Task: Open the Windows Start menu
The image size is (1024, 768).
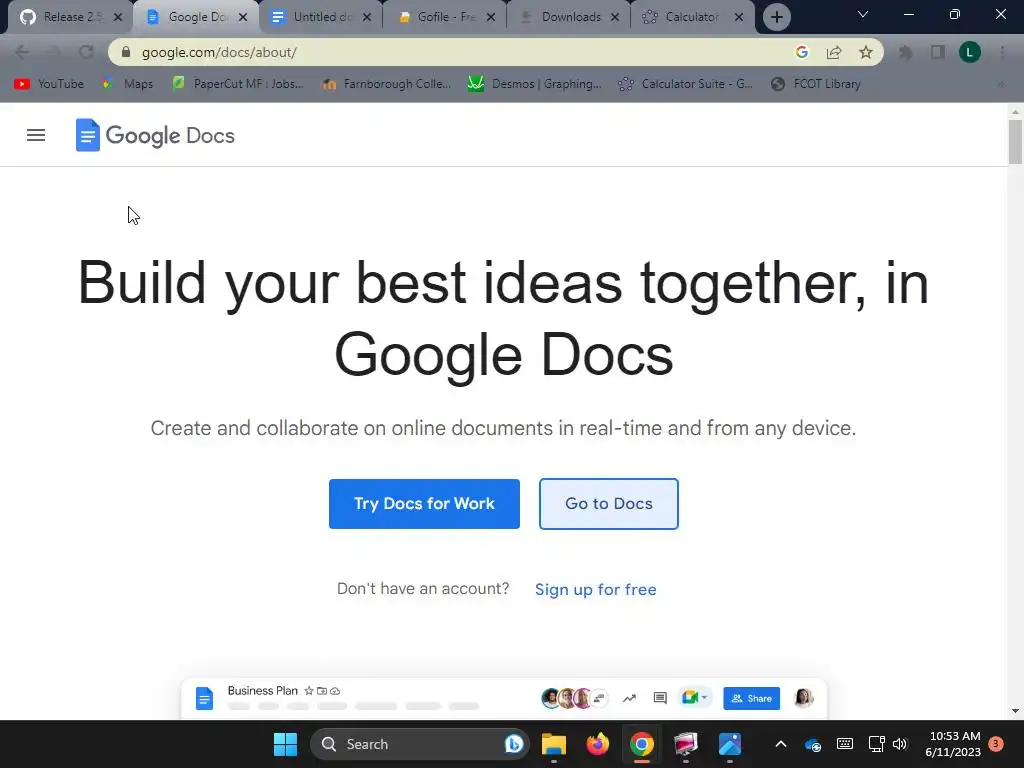Action: click(285, 744)
